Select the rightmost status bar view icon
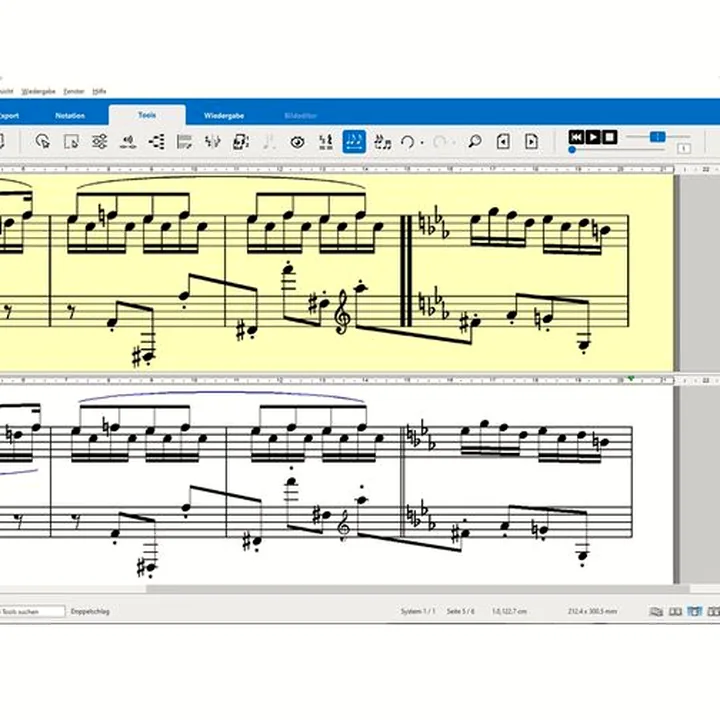The image size is (720, 720). 714,611
